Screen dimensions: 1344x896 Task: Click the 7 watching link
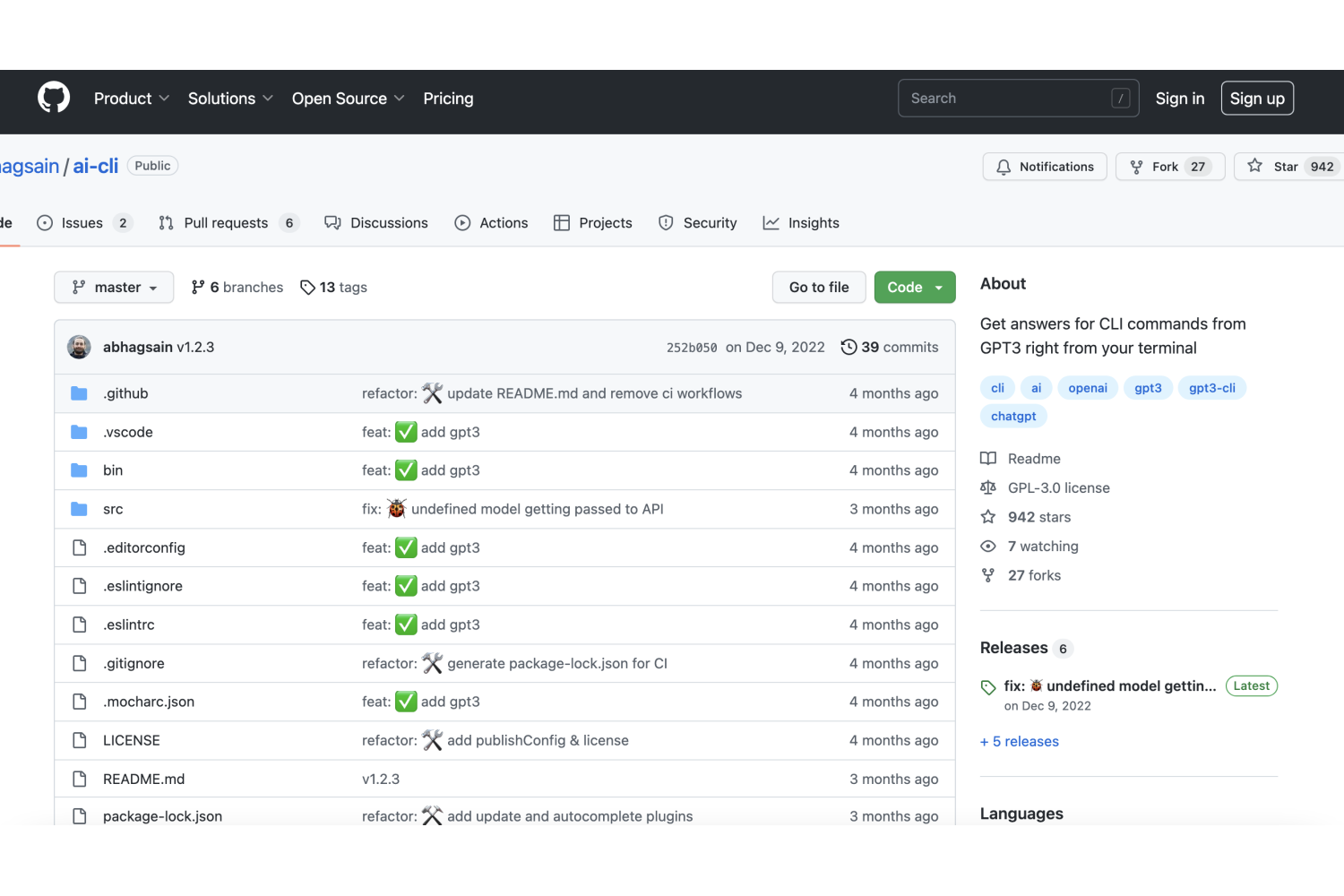(1043, 546)
